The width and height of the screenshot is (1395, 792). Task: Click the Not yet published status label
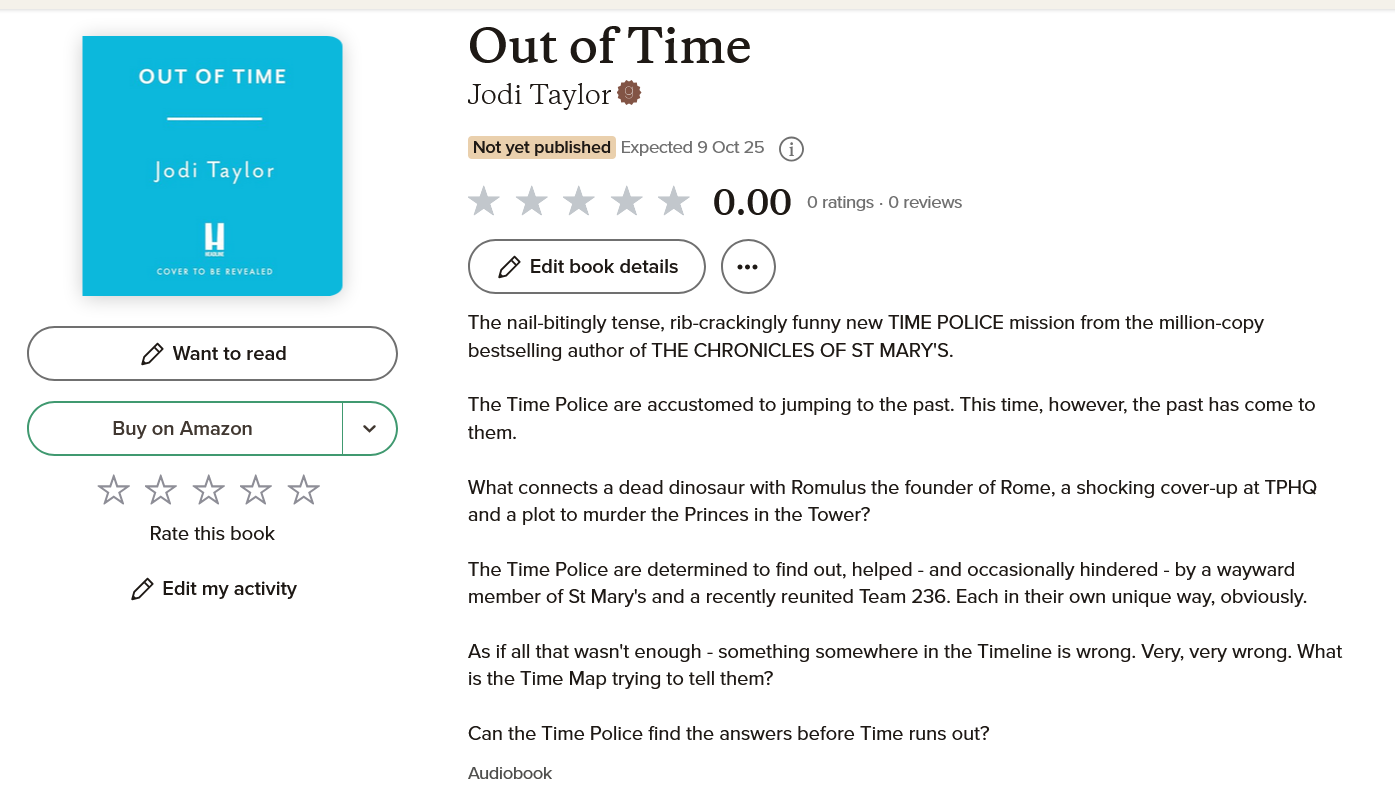point(541,147)
